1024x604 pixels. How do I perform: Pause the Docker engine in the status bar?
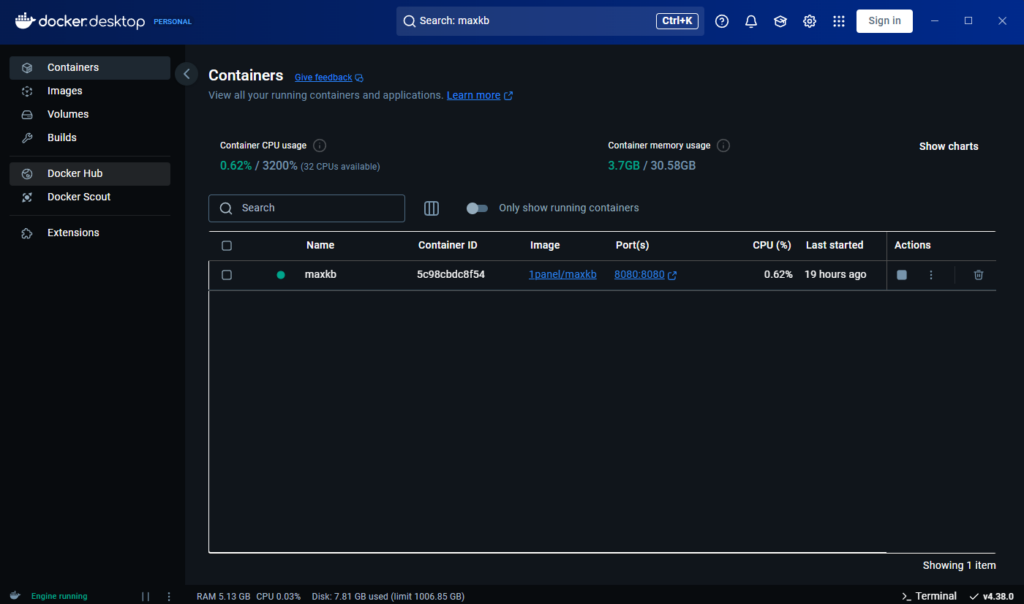pyautogui.click(x=146, y=596)
